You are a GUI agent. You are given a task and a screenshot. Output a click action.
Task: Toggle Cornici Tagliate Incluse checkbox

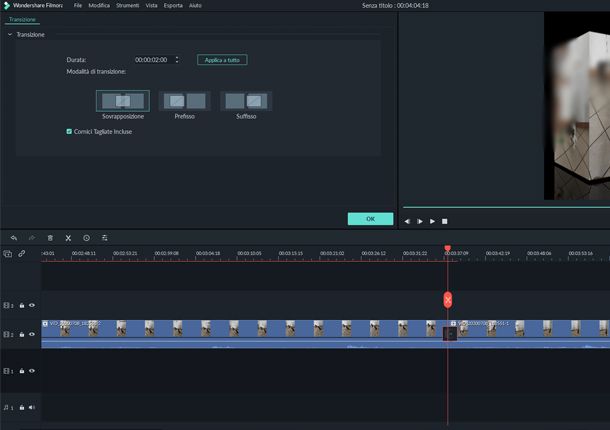pos(69,132)
